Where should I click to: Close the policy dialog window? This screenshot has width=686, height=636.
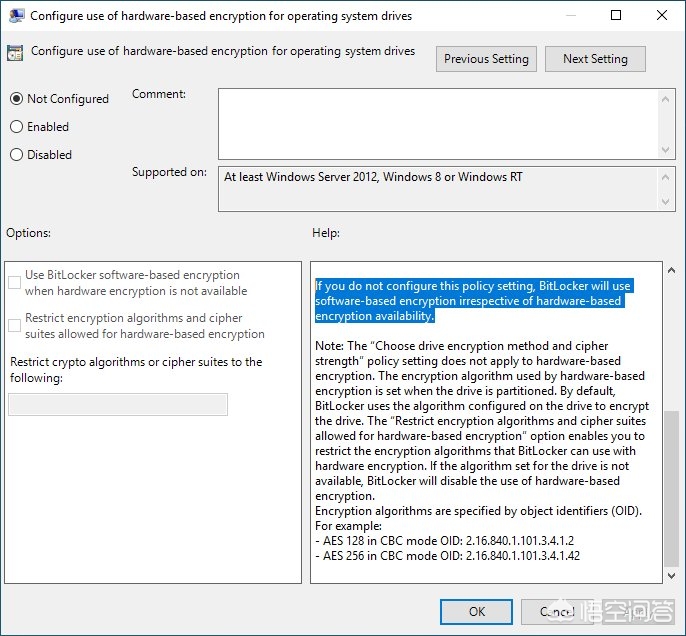(662, 15)
